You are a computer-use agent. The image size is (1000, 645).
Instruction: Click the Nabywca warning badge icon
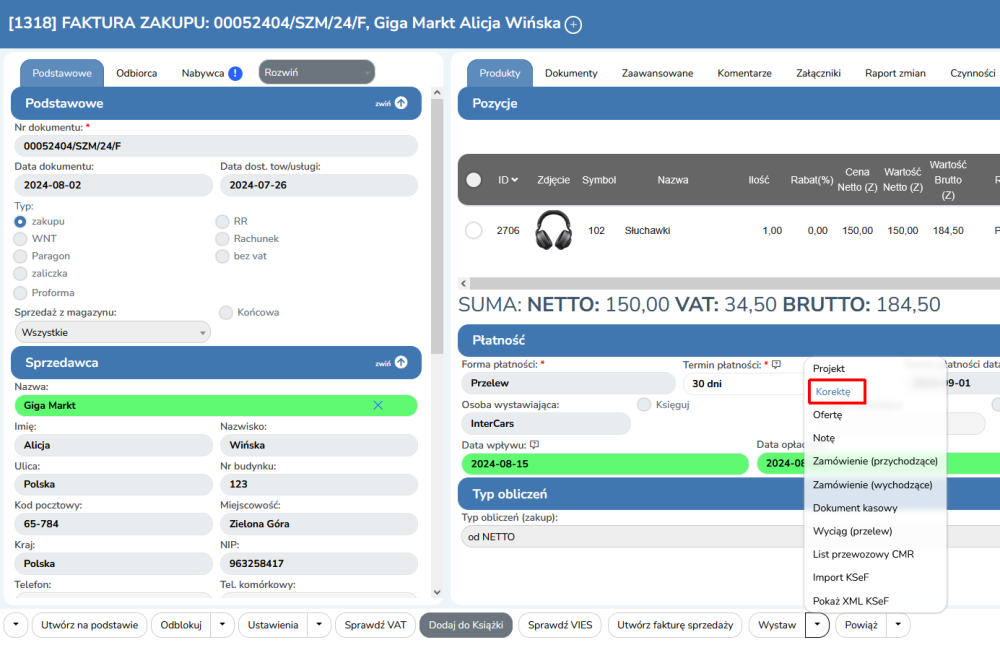235,73
